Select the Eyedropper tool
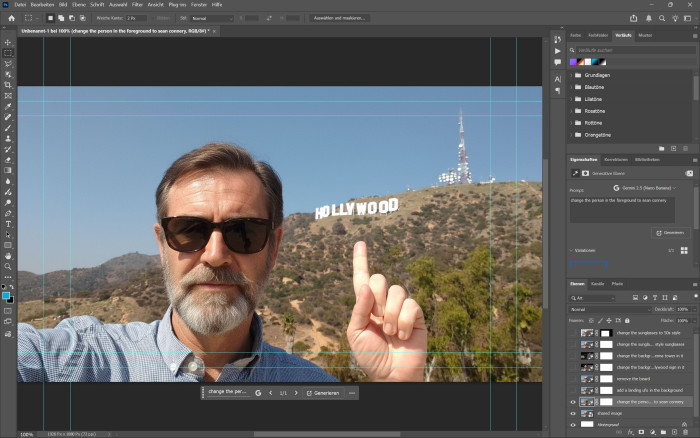700x438 pixels. point(8,107)
